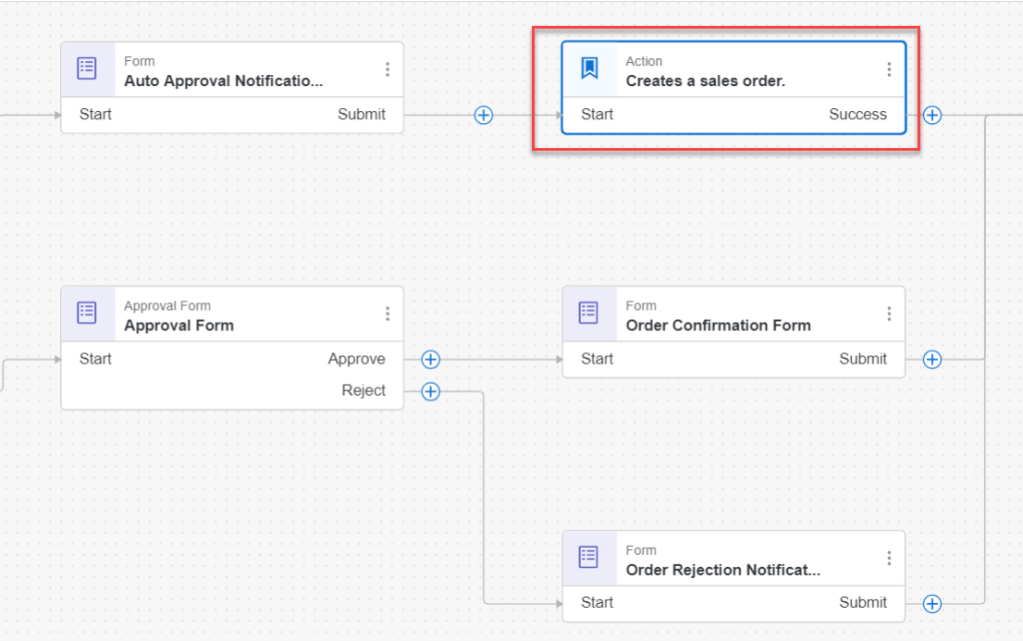Screen dimensions: 1023x641
Task: Click the Auto Approval Notification form icon
Action: click(88, 69)
